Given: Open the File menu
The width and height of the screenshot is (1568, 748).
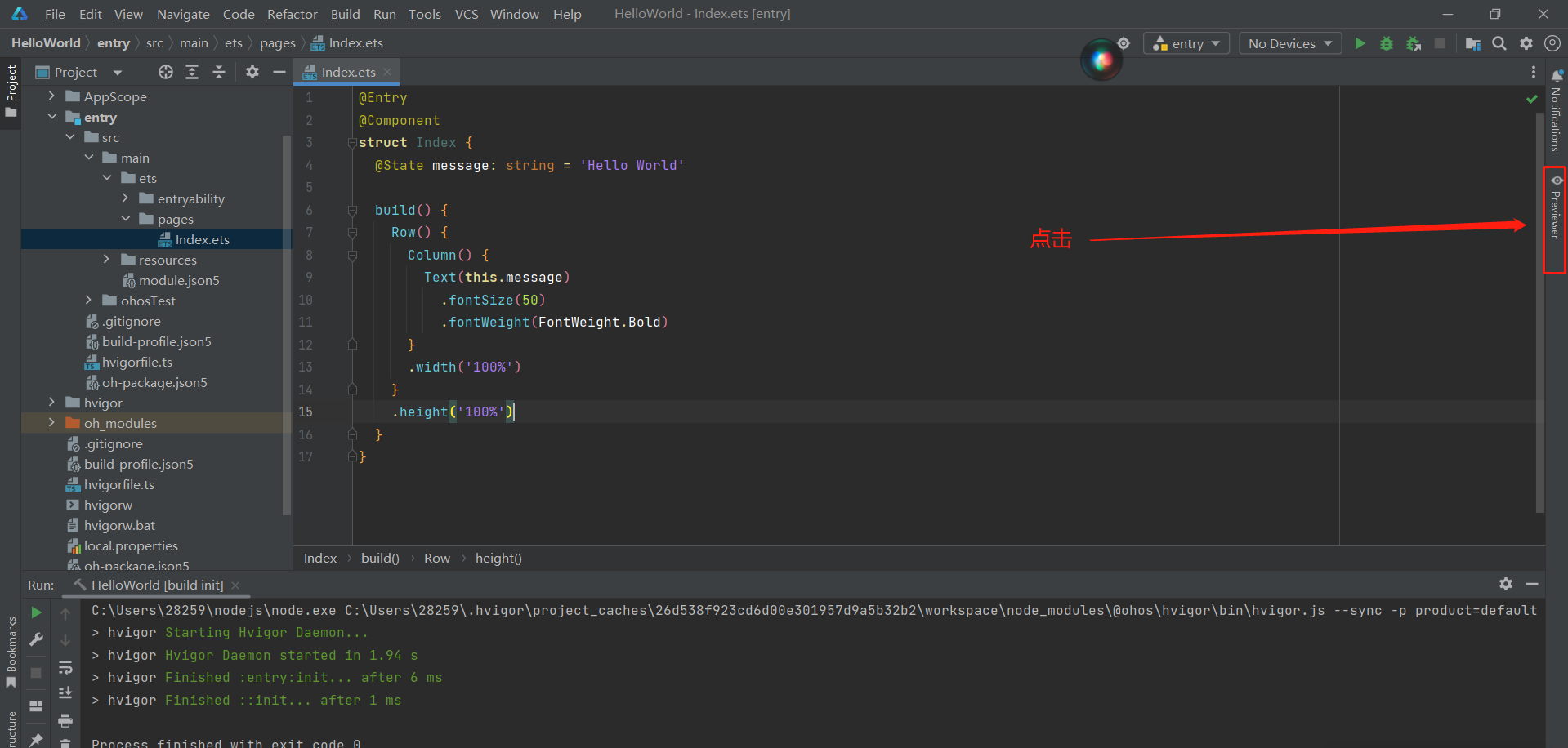Looking at the screenshot, I should point(55,14).
